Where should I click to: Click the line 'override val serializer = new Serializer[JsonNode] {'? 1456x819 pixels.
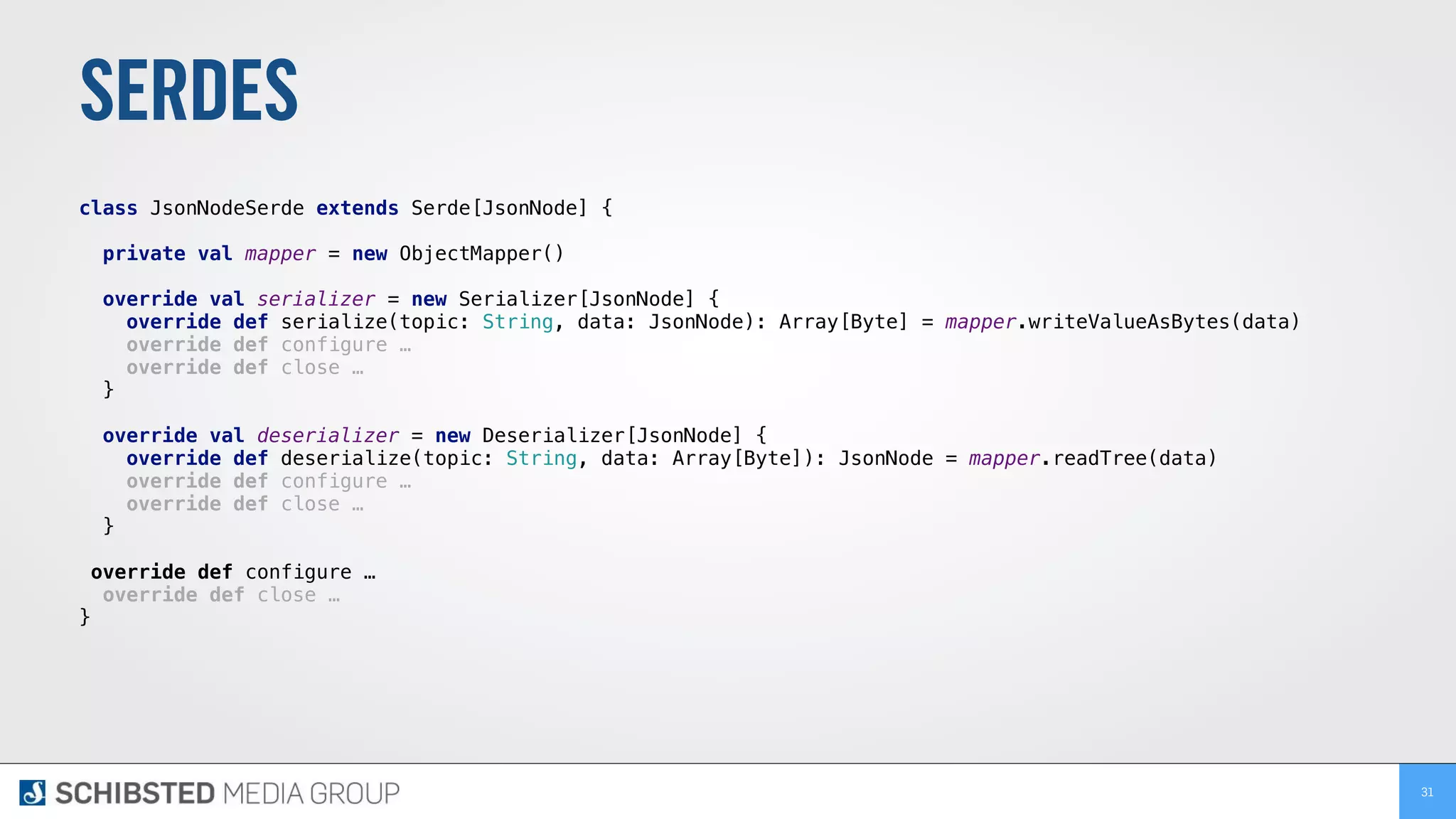[x=411, y=299]
